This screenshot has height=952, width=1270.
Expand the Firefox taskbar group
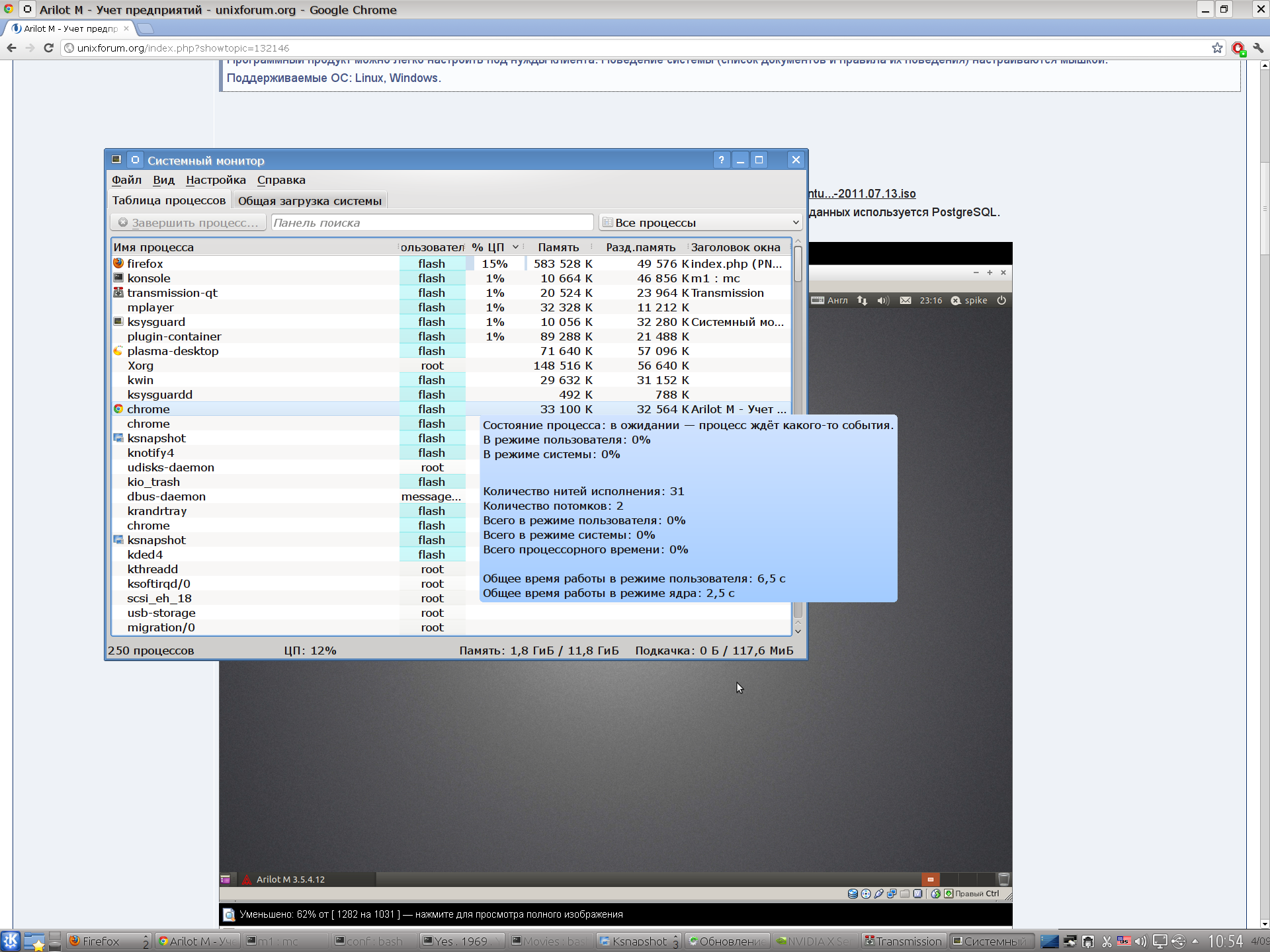(x=109, y=941)
